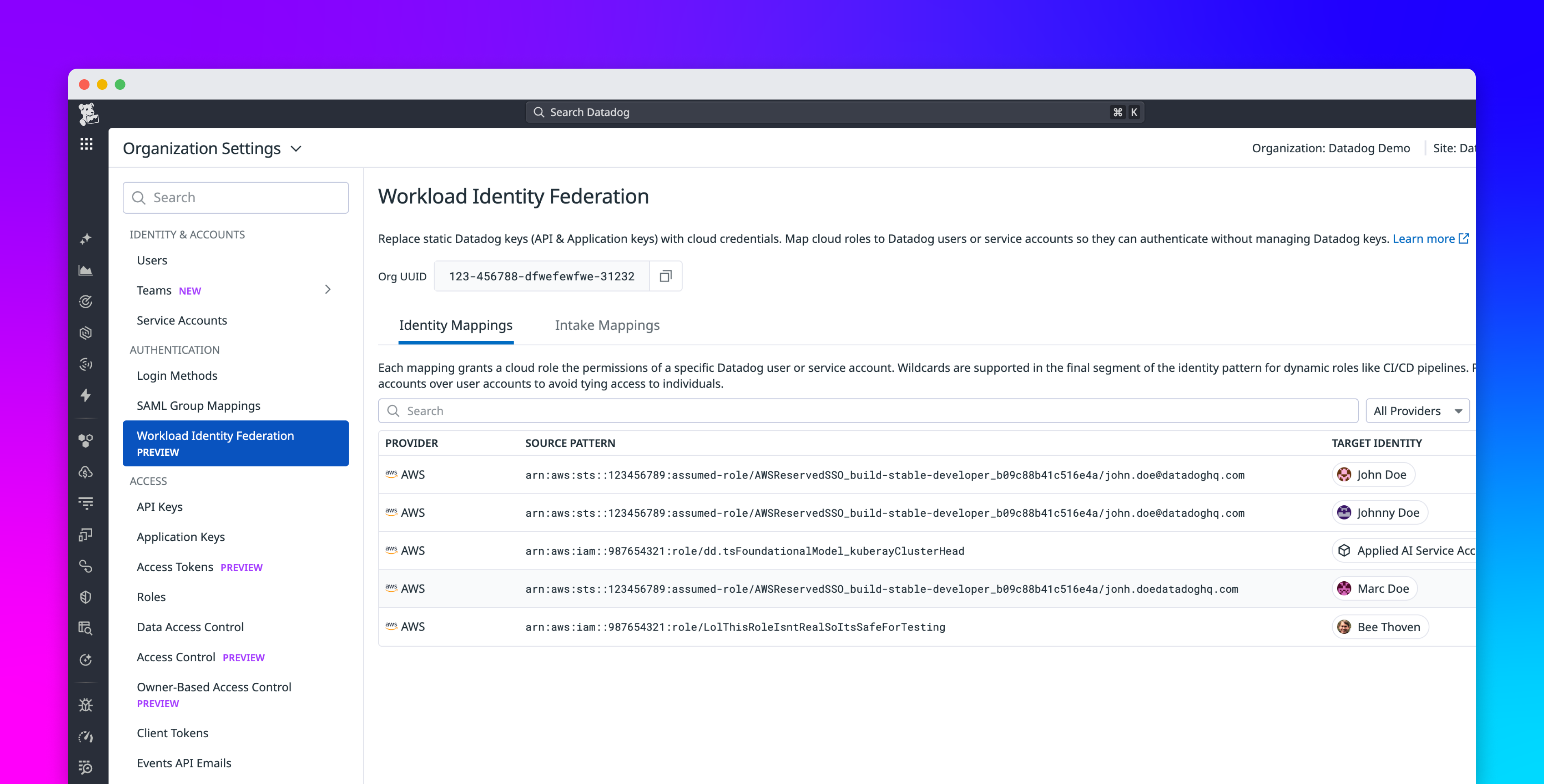Open SAML Group Mappings page

click(x=198, y=405)
